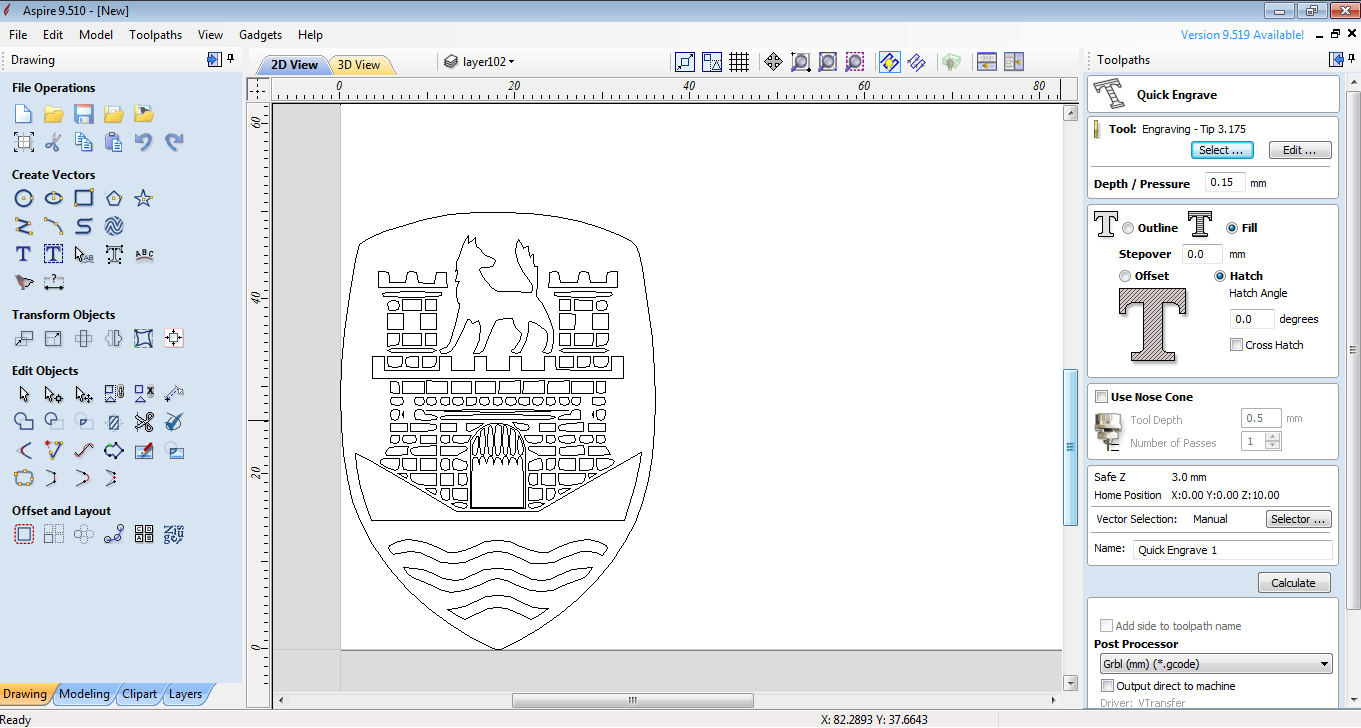Select the Outline radio button
Viewport: 1361px width, 728px height.
(1128, 228)
